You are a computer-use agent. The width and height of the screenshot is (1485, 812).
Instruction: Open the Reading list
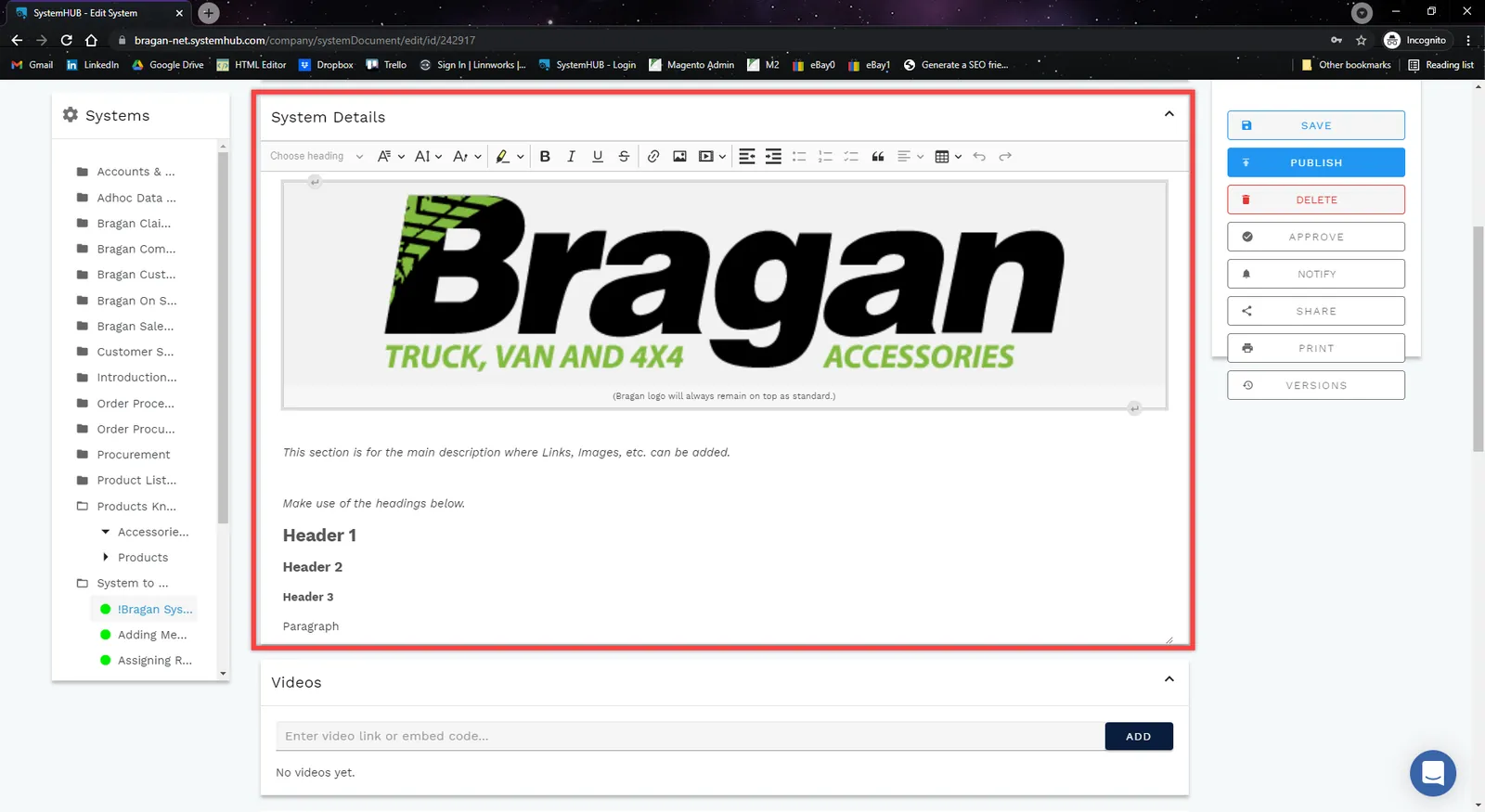pyautogui.click(x=1440, y=65)
